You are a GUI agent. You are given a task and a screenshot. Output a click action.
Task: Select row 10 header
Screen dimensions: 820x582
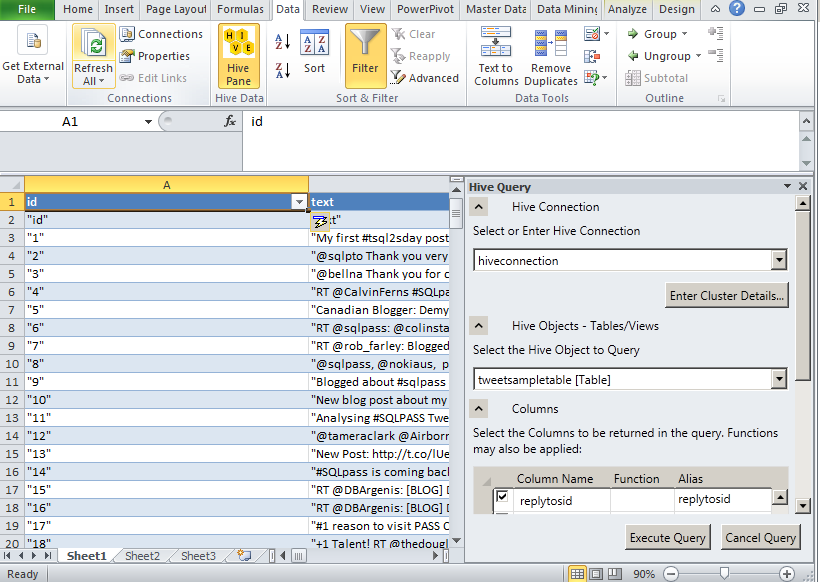click(x=12, y=364)
